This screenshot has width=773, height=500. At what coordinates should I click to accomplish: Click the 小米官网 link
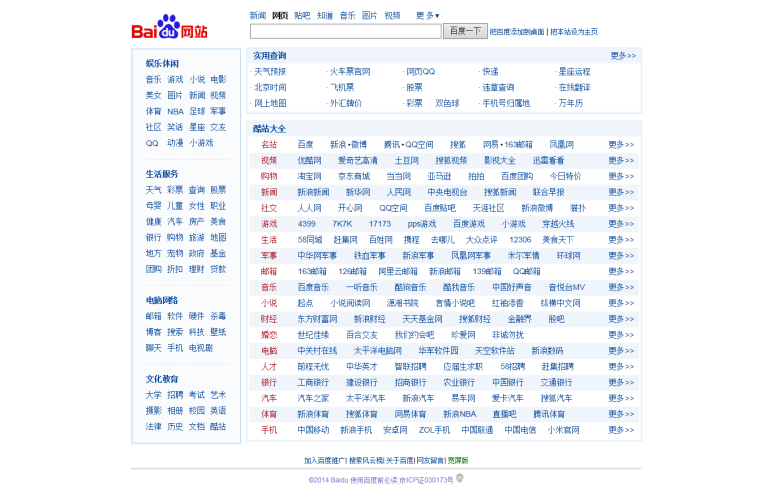pyautogui.click(x=563, y=430)
